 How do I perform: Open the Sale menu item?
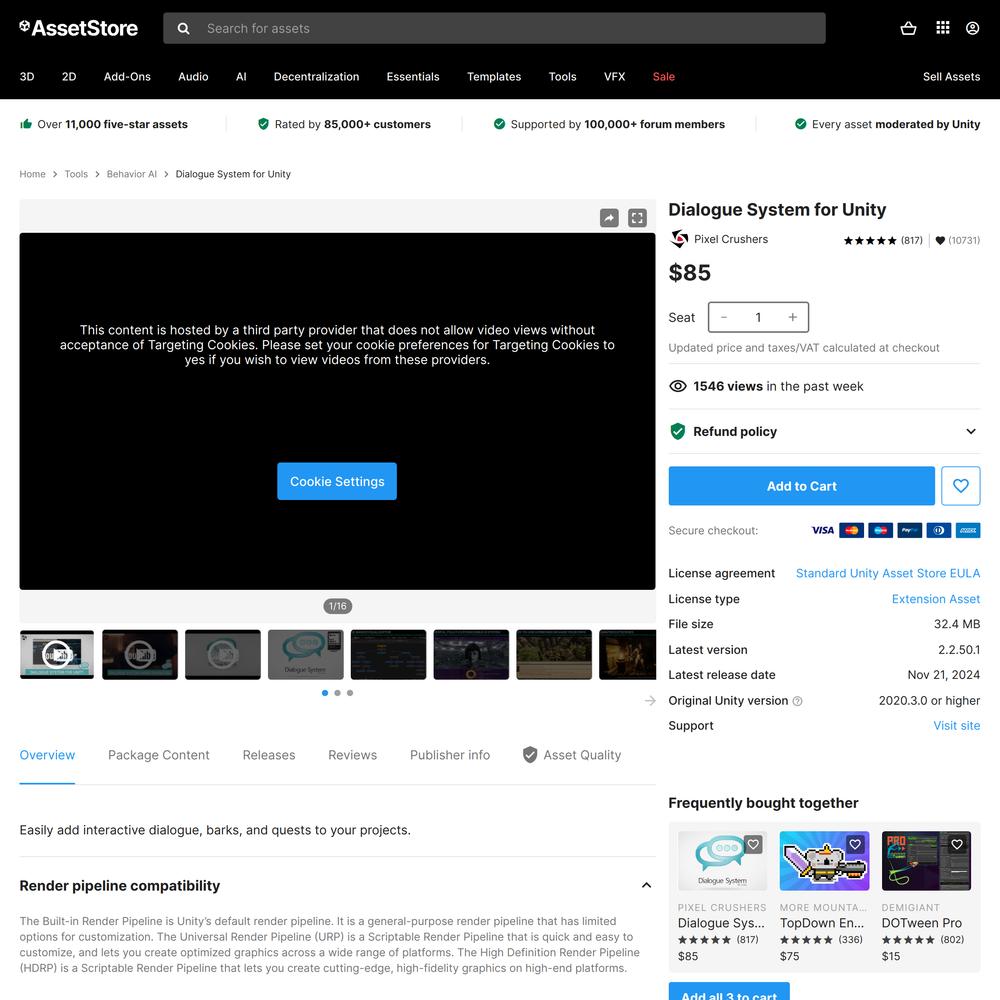pyautogui.click(x=663, y=77)
